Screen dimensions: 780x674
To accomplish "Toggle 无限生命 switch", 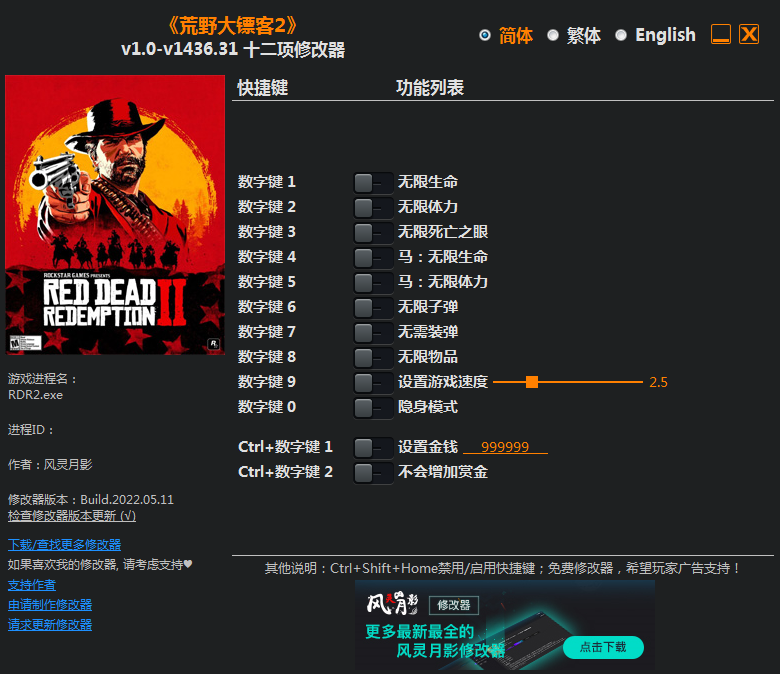I will (x=373, y=183).
